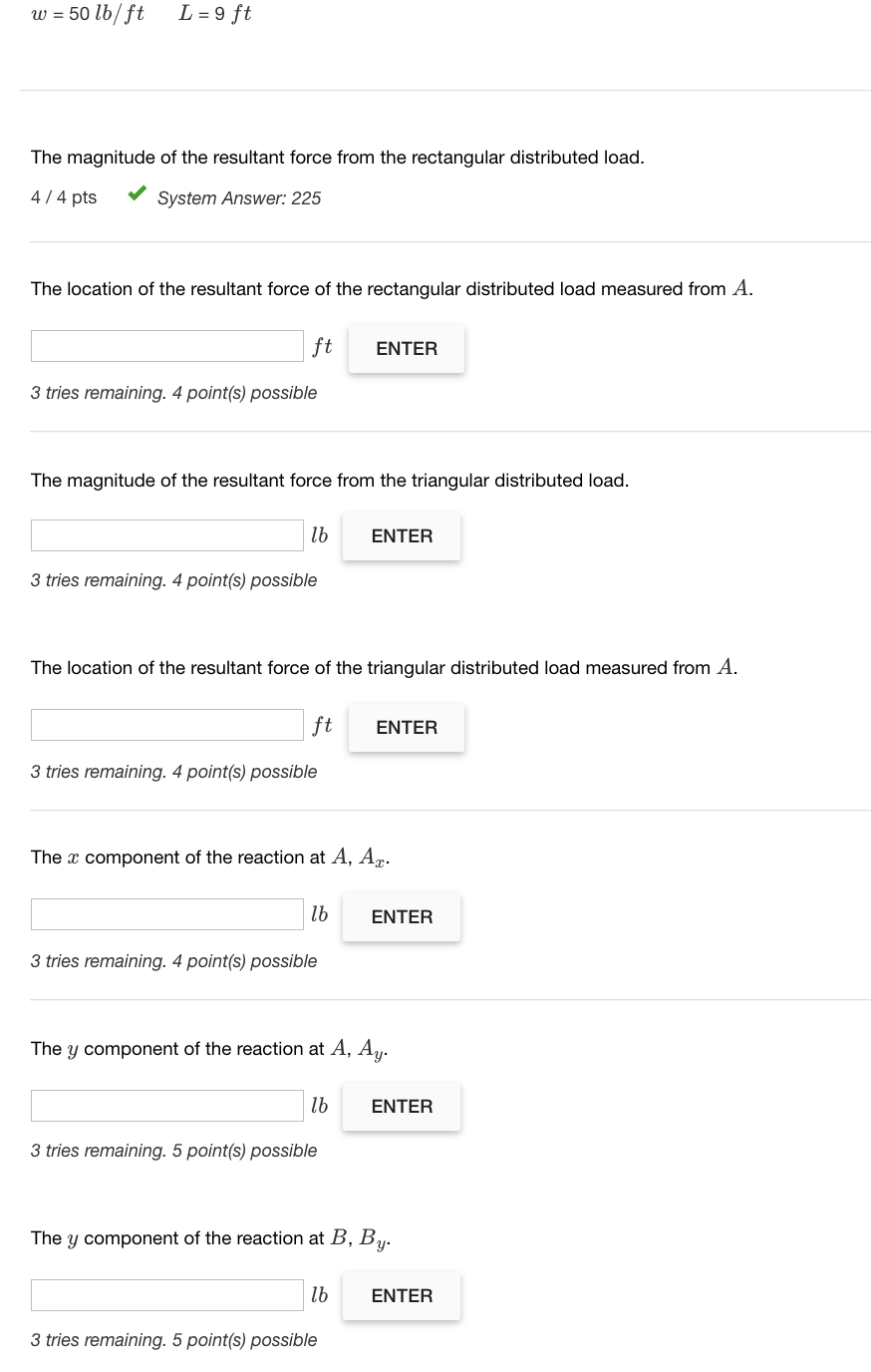Submit the triangular load location answer
This screenshot has height=1372, width=871.
point(407,728)
